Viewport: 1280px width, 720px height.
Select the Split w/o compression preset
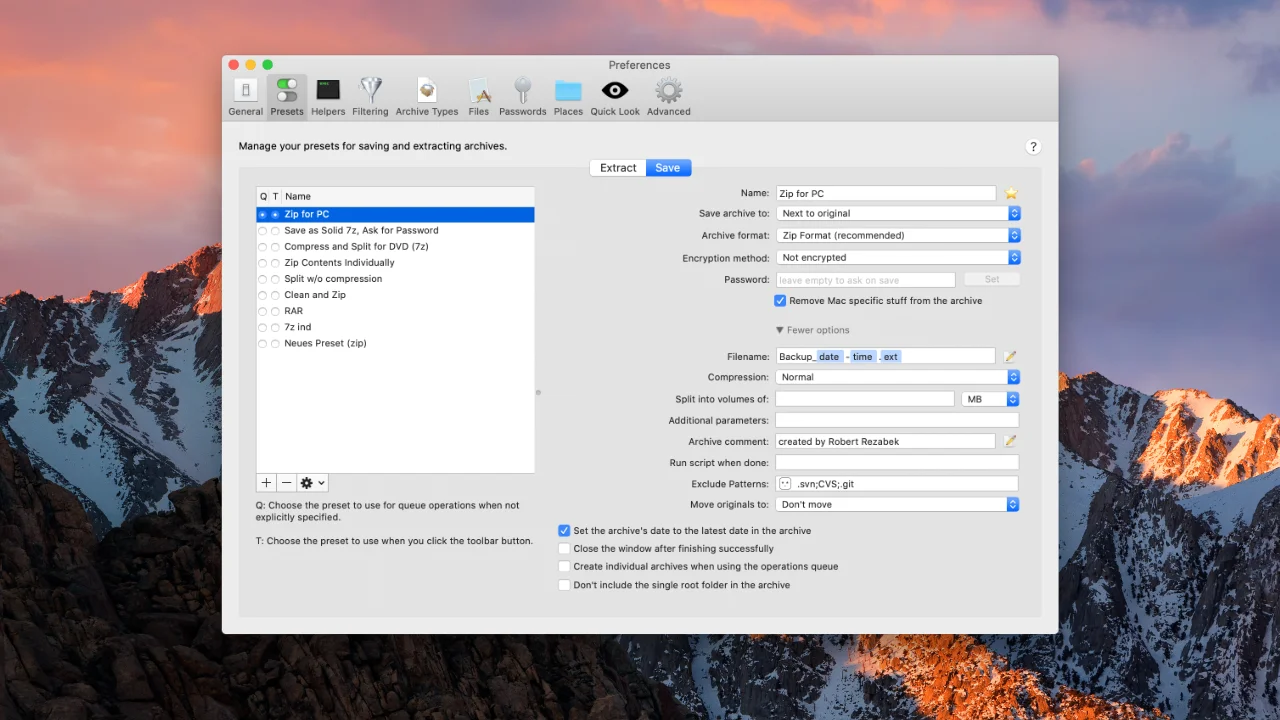395,279
